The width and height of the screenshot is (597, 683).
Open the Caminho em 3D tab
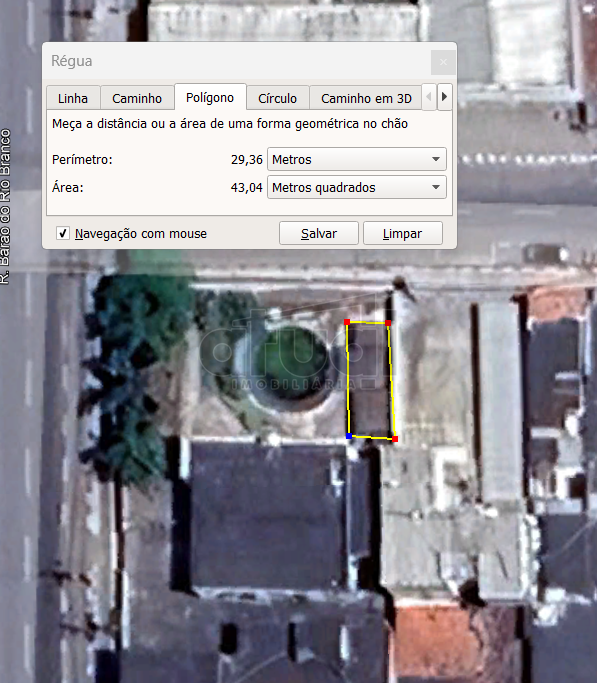click(x=366, y=98)
